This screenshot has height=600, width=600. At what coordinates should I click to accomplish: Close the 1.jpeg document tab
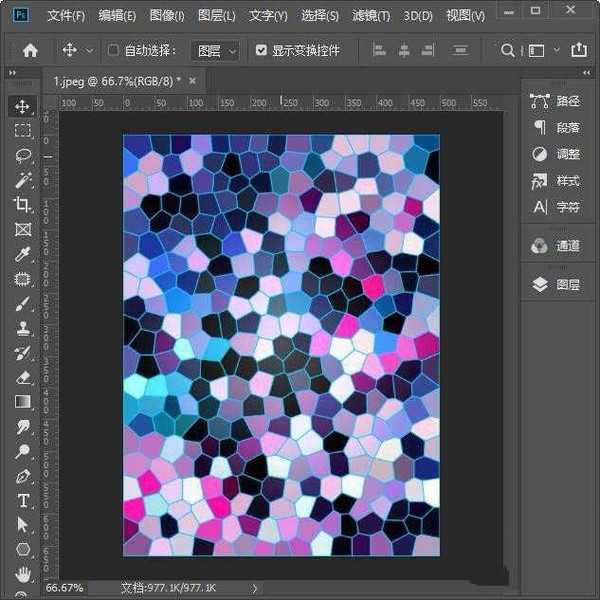click(192, 80)
